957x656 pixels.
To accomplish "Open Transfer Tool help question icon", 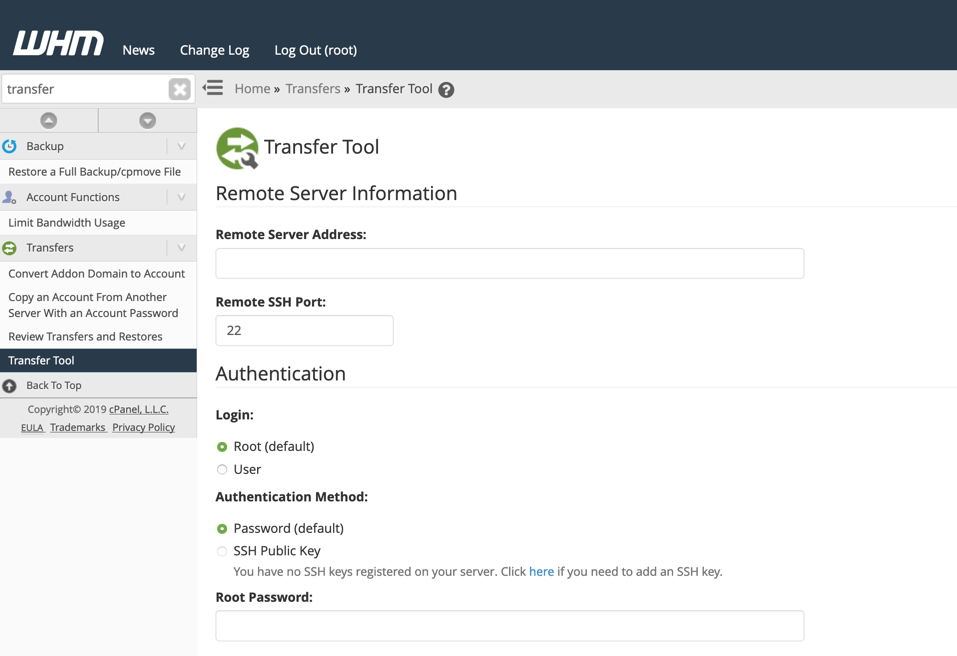I will pos(446,90).
